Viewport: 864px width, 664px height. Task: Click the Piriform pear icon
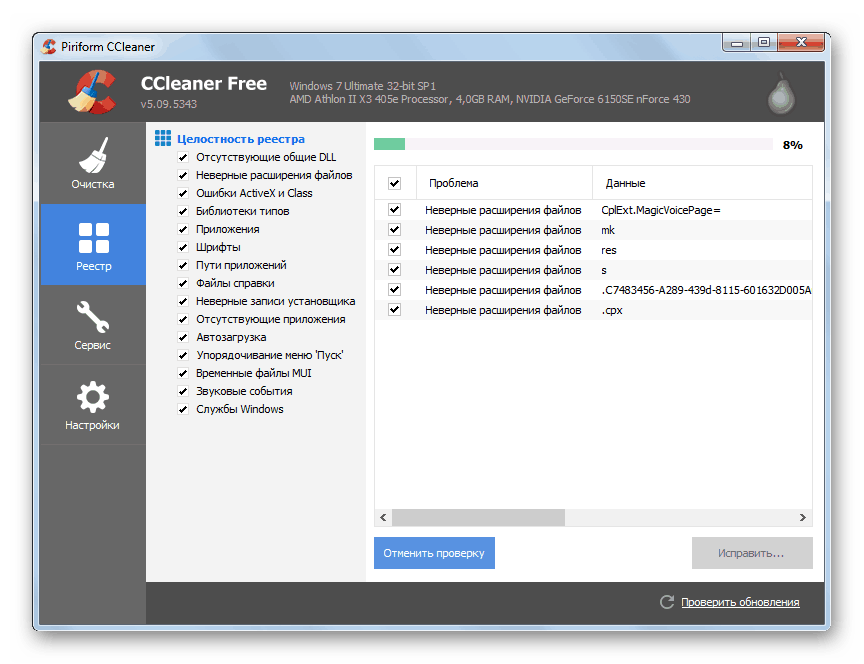[x=781, y=94]
